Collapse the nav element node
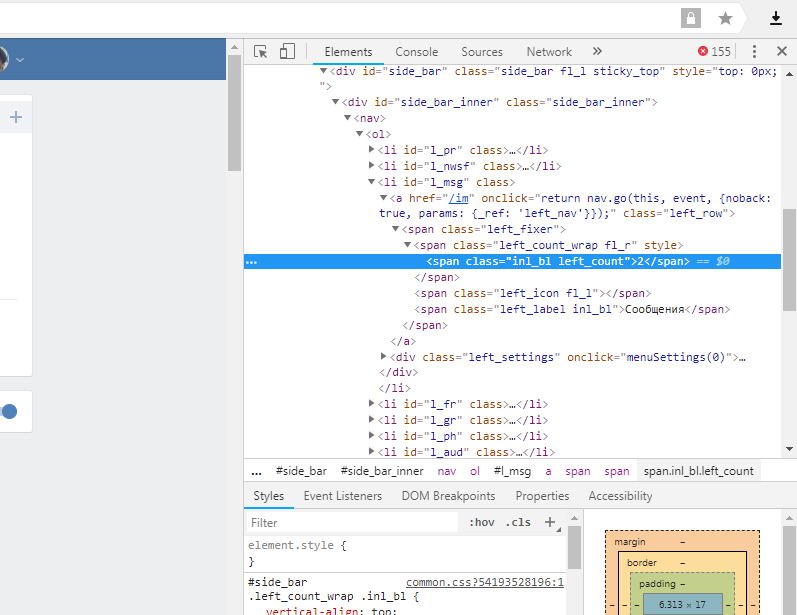Screen dimensions: 797x615 [348, 117]
